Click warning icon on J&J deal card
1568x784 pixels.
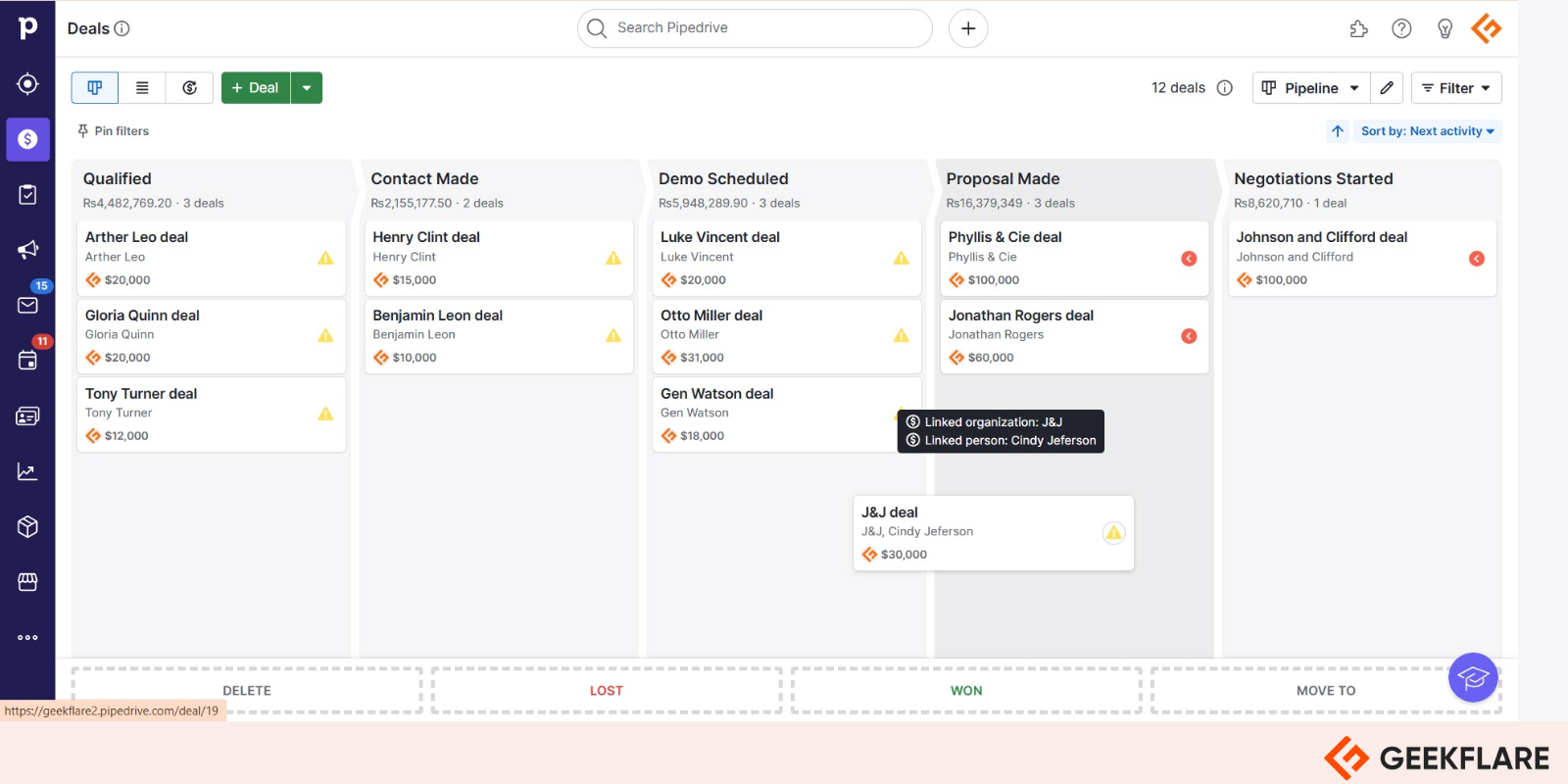(x=1114, y=533)
